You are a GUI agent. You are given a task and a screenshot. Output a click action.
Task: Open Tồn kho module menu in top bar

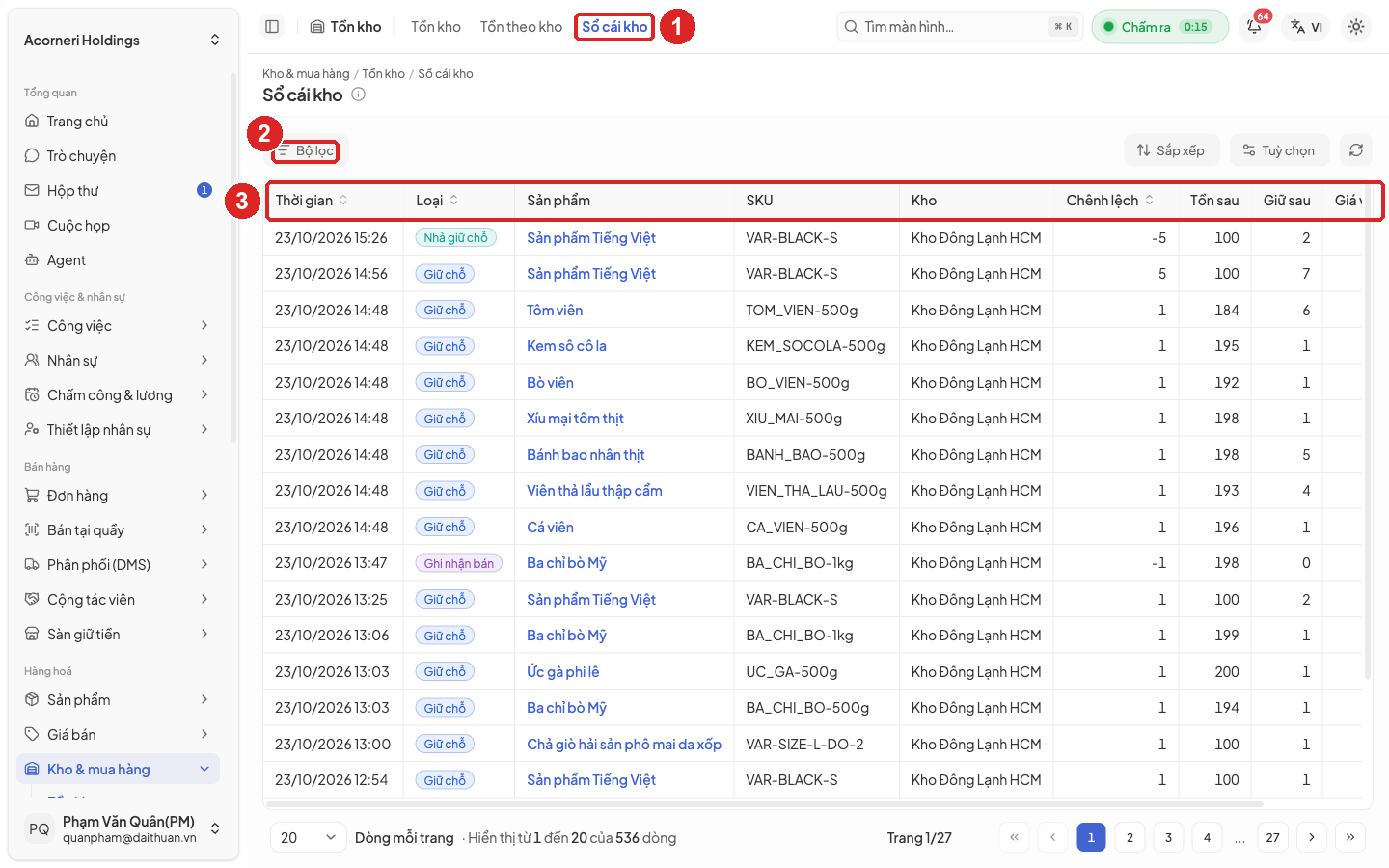[x=345, y=27]
